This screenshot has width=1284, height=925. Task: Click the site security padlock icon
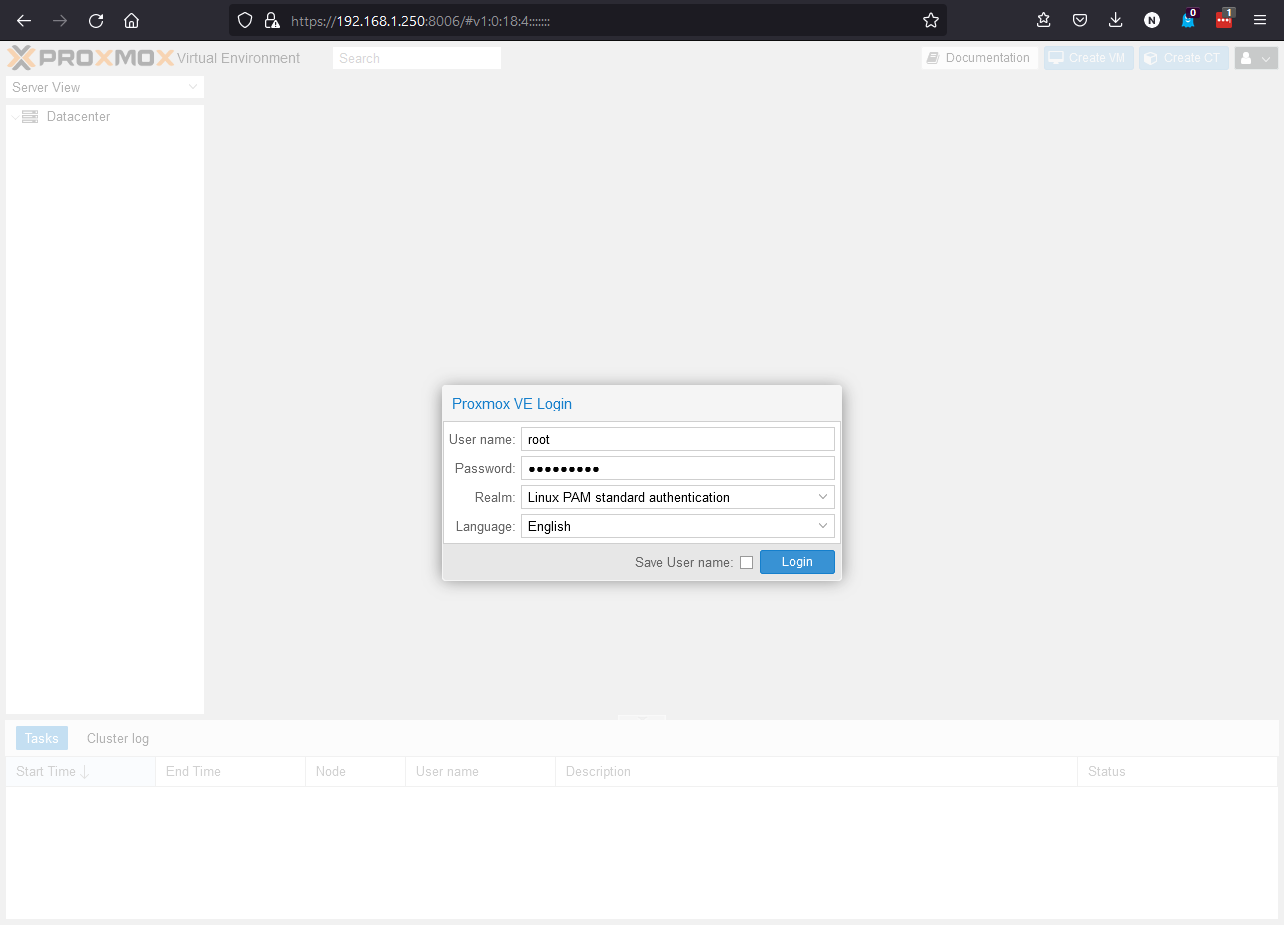point(271,20)
